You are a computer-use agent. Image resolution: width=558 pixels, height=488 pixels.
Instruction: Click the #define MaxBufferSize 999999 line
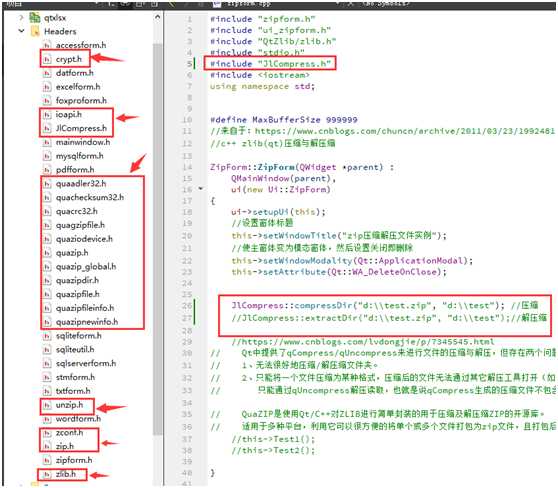point(284,120)
